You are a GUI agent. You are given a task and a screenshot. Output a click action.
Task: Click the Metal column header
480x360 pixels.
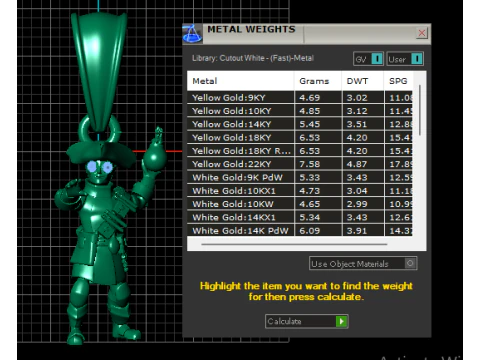point(240,81)
